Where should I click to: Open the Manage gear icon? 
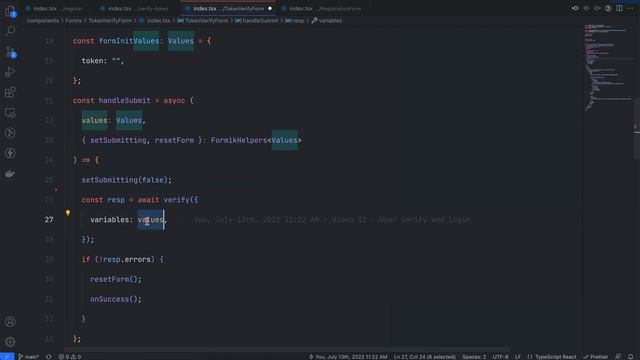10,342
